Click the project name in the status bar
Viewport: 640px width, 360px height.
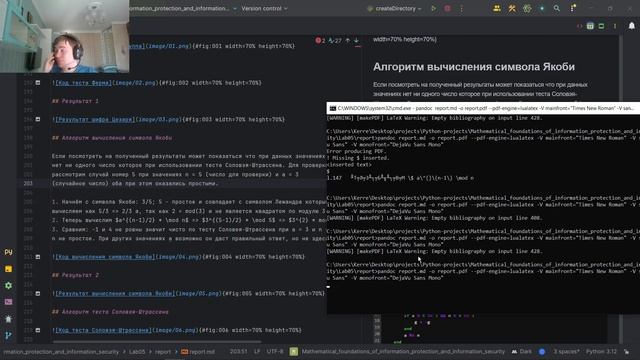click(402, 351)
